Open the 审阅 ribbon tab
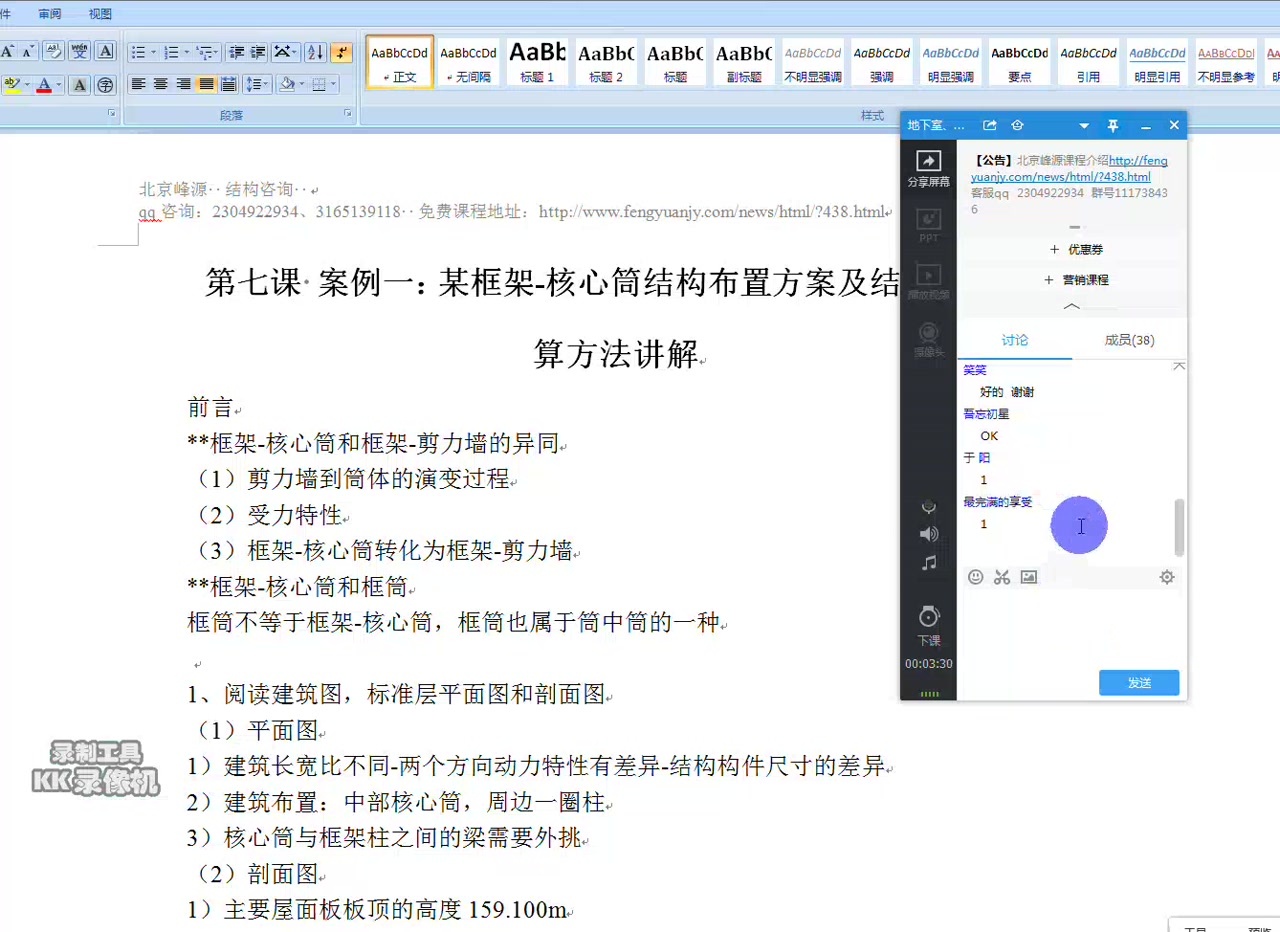This screenshot has height=932, width=1280. (x=50, y=14)
